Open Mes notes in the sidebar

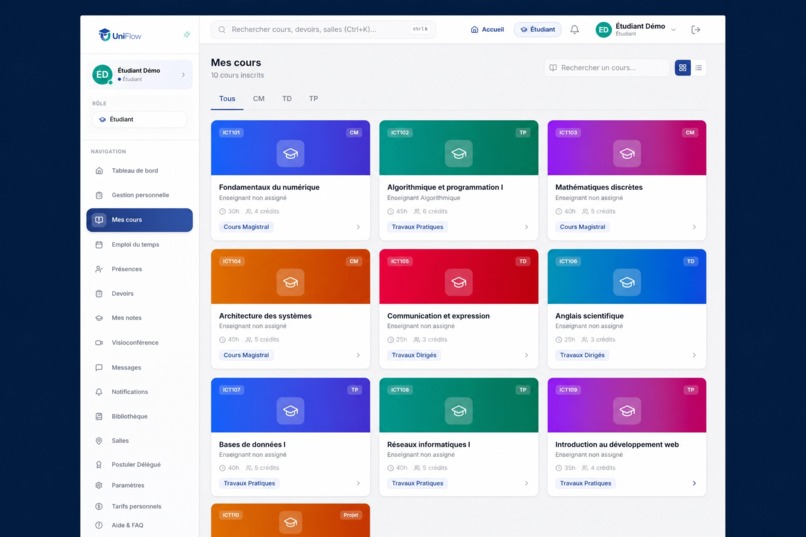pos(139,318)
